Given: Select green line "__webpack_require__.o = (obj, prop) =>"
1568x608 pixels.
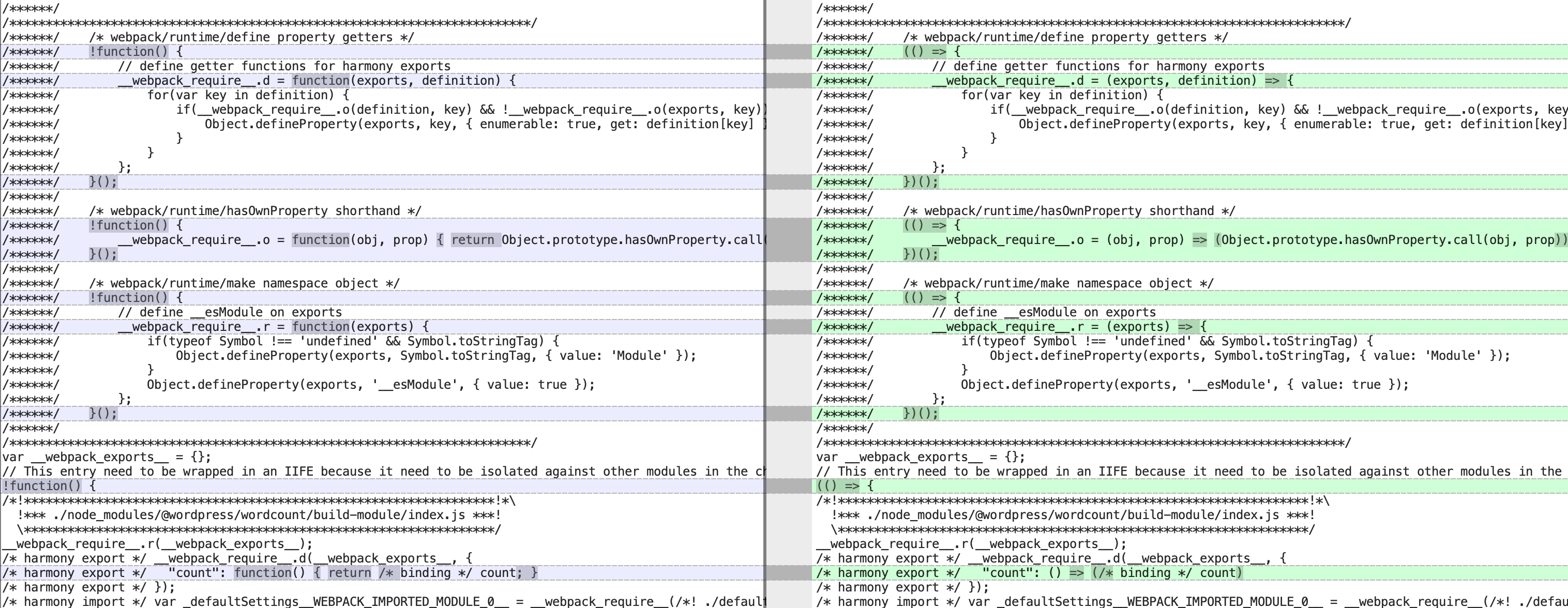Looking at the screenshot, I should point(1190,240).
